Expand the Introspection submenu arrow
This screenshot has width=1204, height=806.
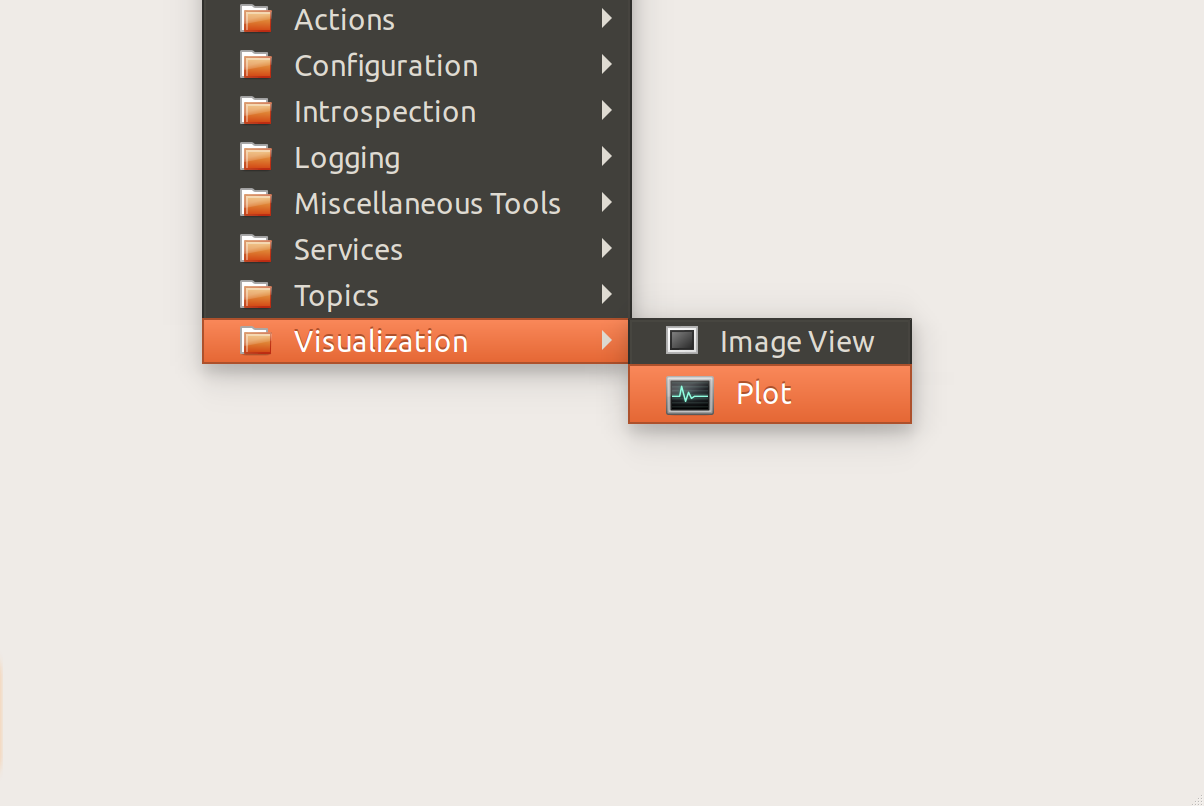click(608, 110)
